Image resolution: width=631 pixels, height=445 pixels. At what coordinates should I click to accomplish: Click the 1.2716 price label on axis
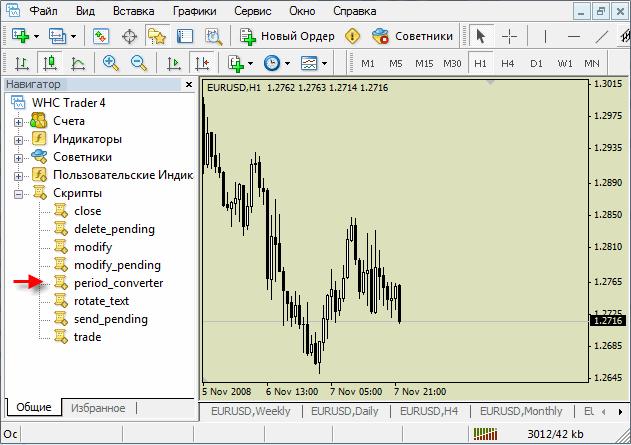click(x=607, y=321)
